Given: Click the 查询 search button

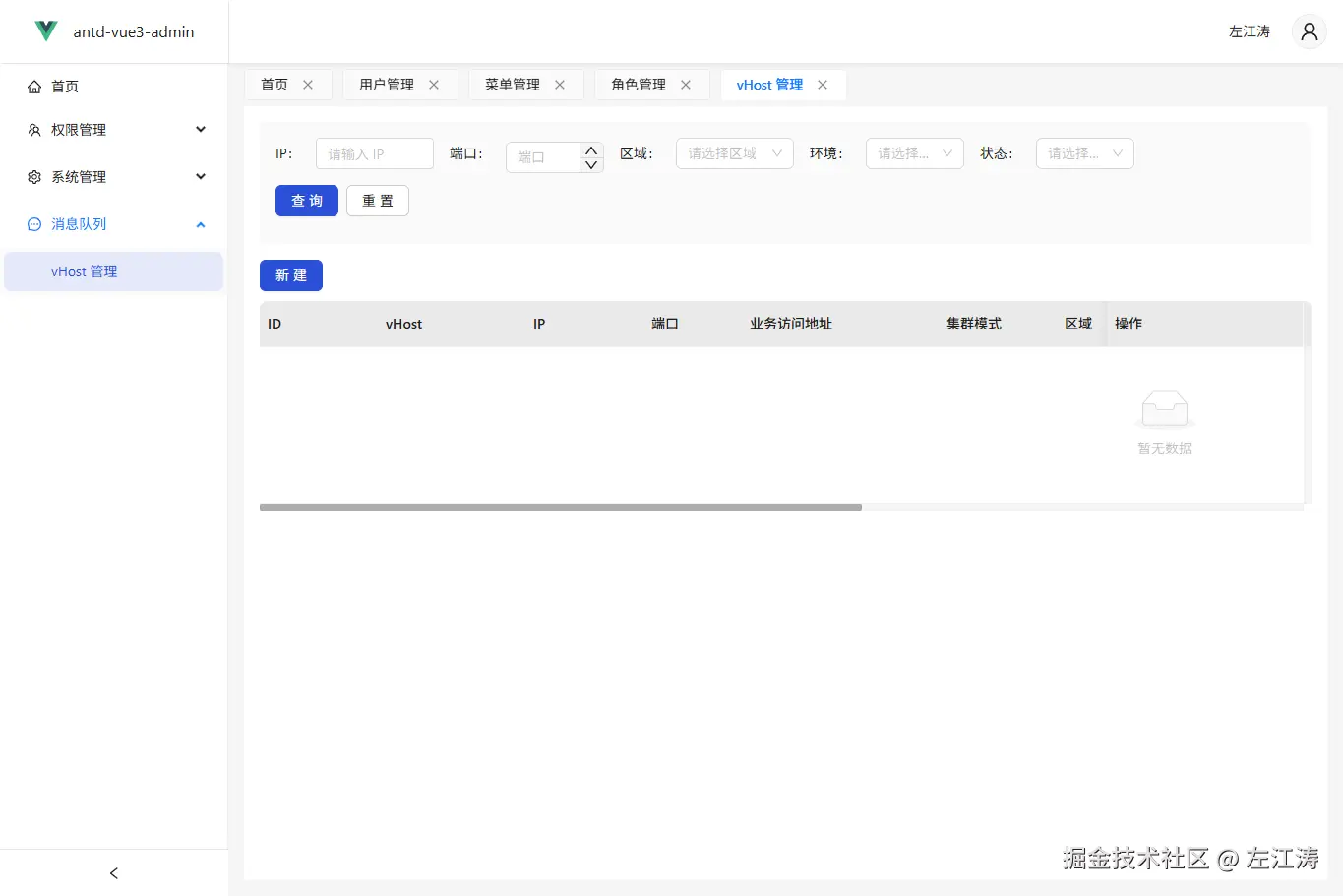Looking at the screenshot, I should (306, 201).
